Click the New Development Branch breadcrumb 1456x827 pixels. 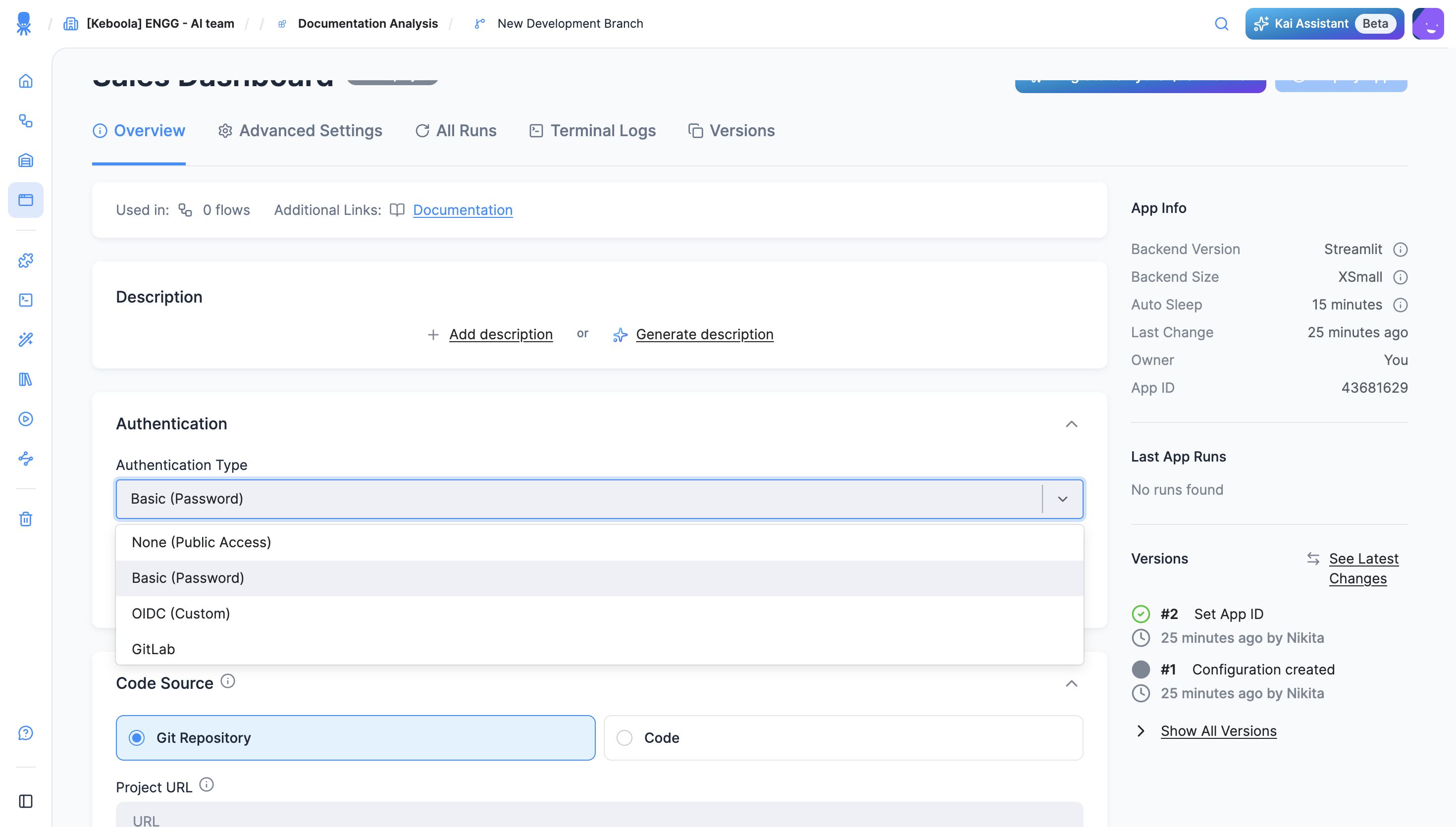570,24
